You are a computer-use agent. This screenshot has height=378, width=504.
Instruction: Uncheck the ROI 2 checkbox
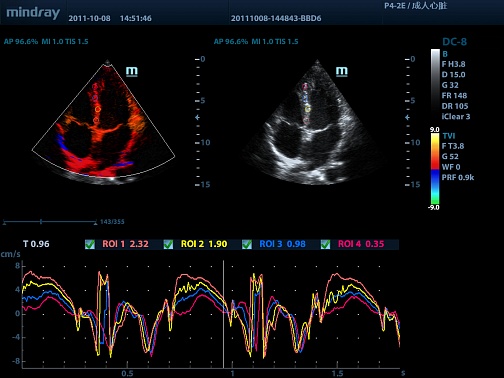168,244
